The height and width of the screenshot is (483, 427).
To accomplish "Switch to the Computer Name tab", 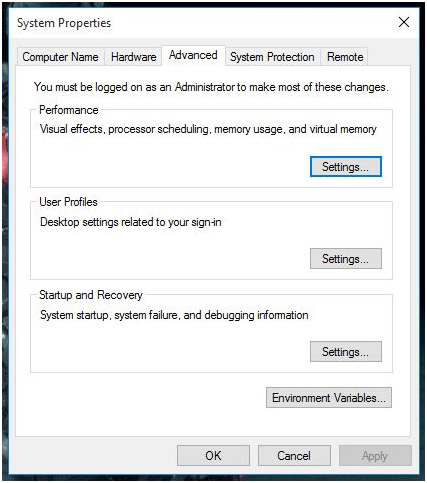I will [x=60, y=57].
